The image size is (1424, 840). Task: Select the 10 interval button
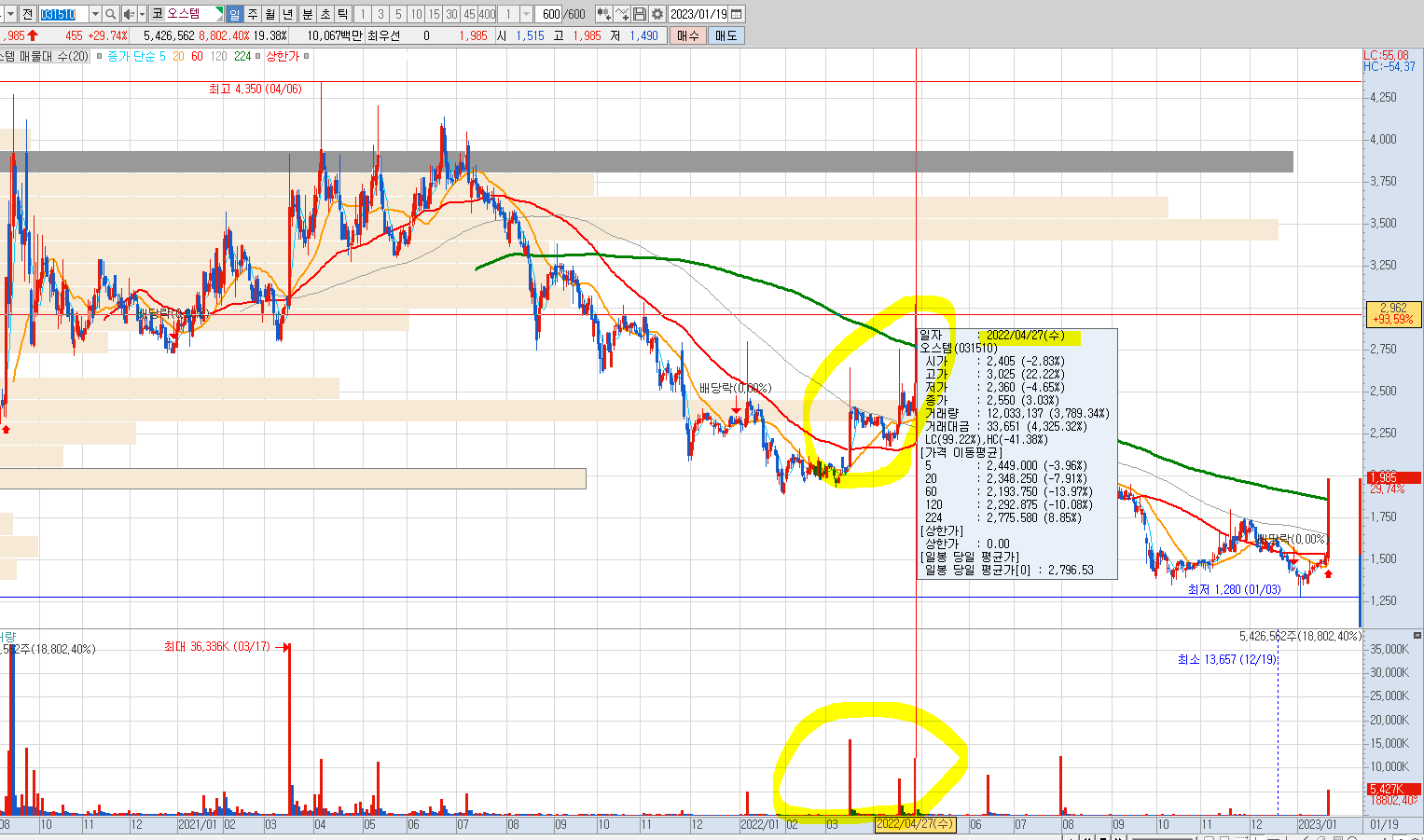coord(416,14)
